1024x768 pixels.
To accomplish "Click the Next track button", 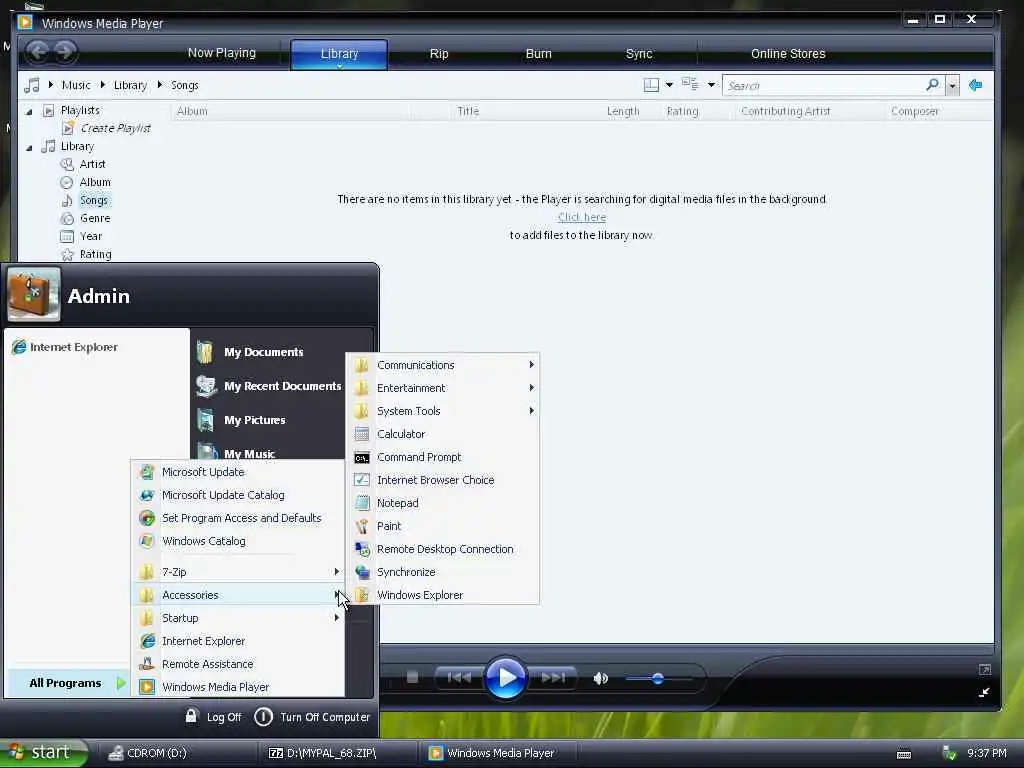I will tap(552, 678).
